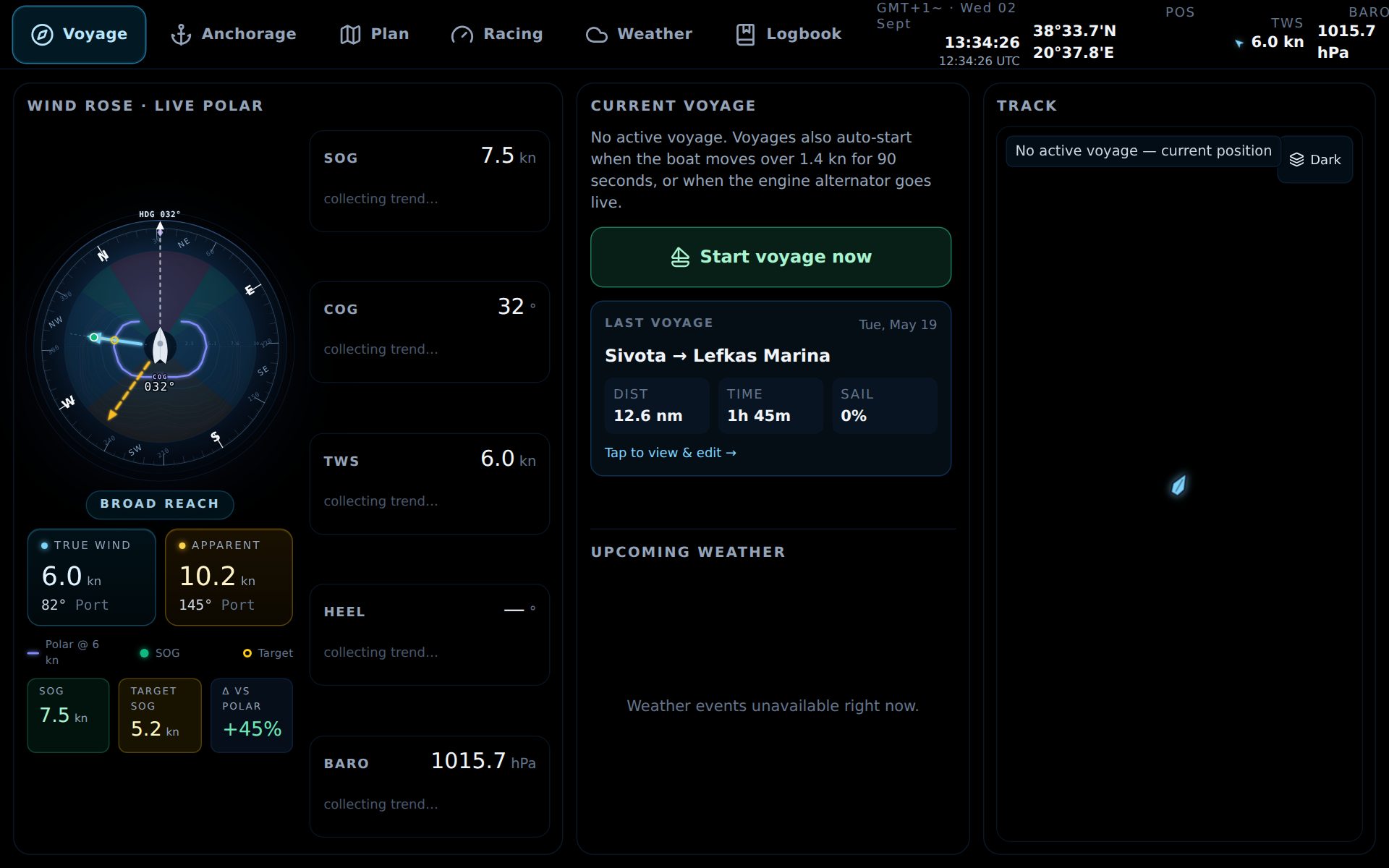The height and width of the screenshot is (868, 1389).
Task: Select the TWS 6.0 kn trend card
Action: tap(430, 484)
